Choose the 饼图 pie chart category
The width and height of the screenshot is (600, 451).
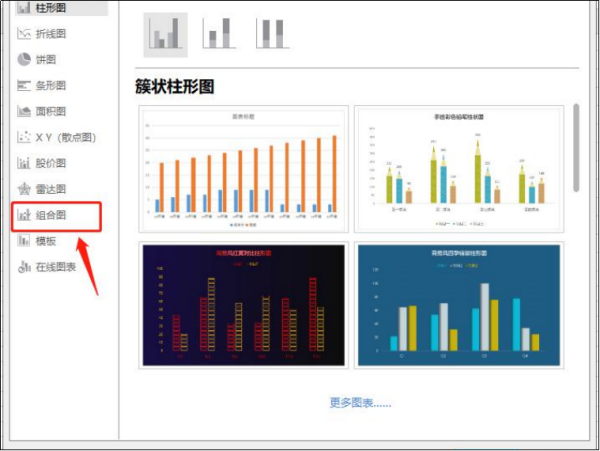tap(46, 60)
